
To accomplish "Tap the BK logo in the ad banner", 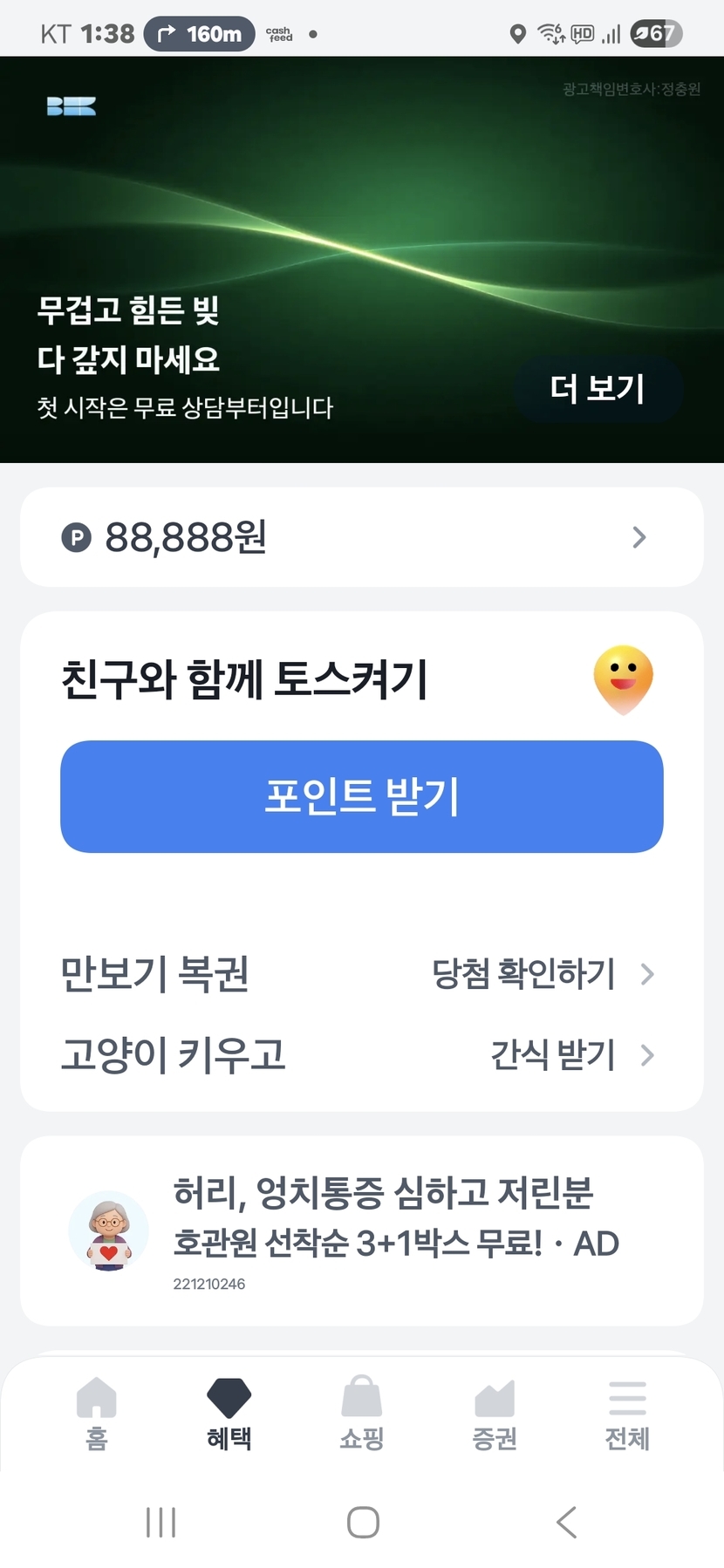I will coord(72,106).
